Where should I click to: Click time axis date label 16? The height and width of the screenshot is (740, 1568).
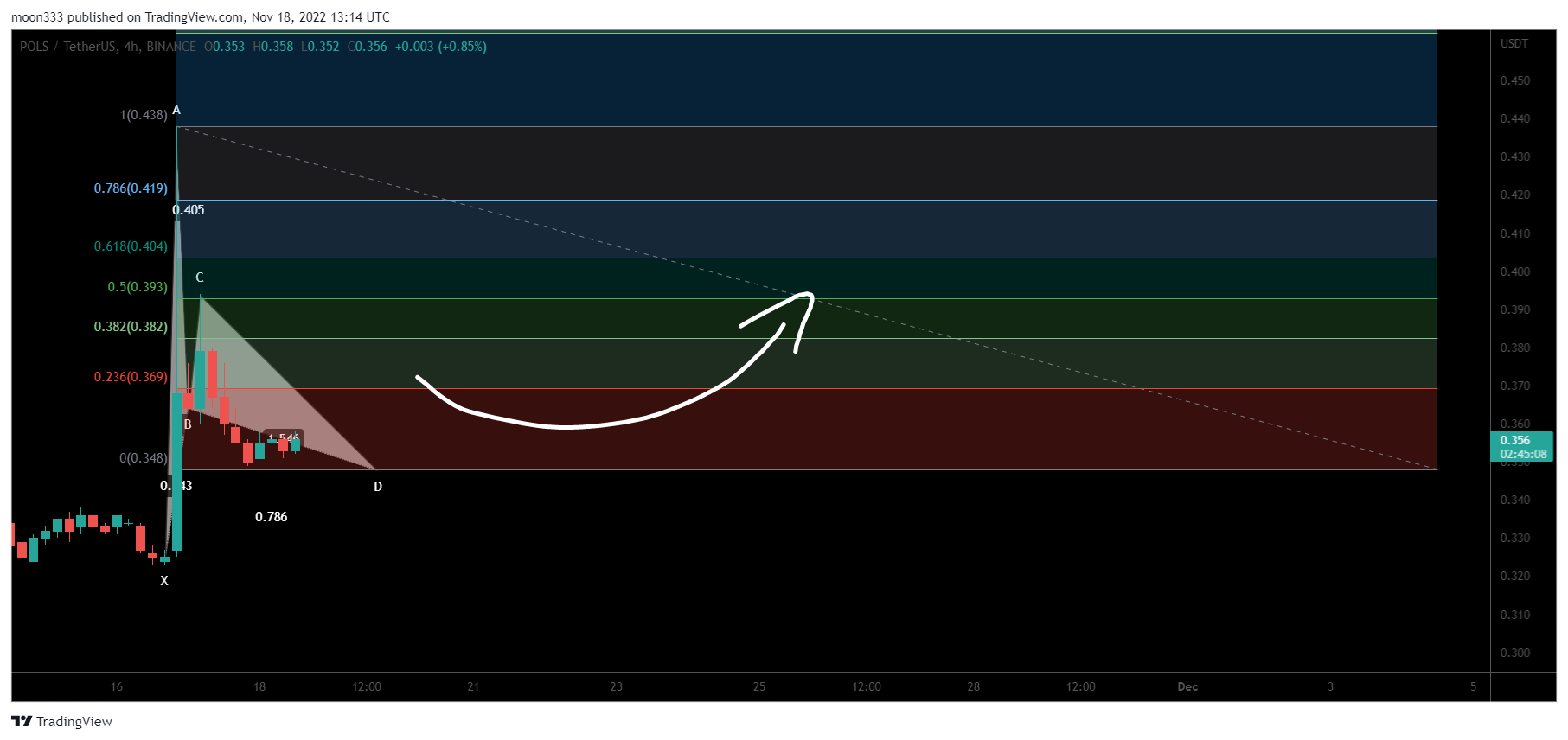click(x=117, y=686)
